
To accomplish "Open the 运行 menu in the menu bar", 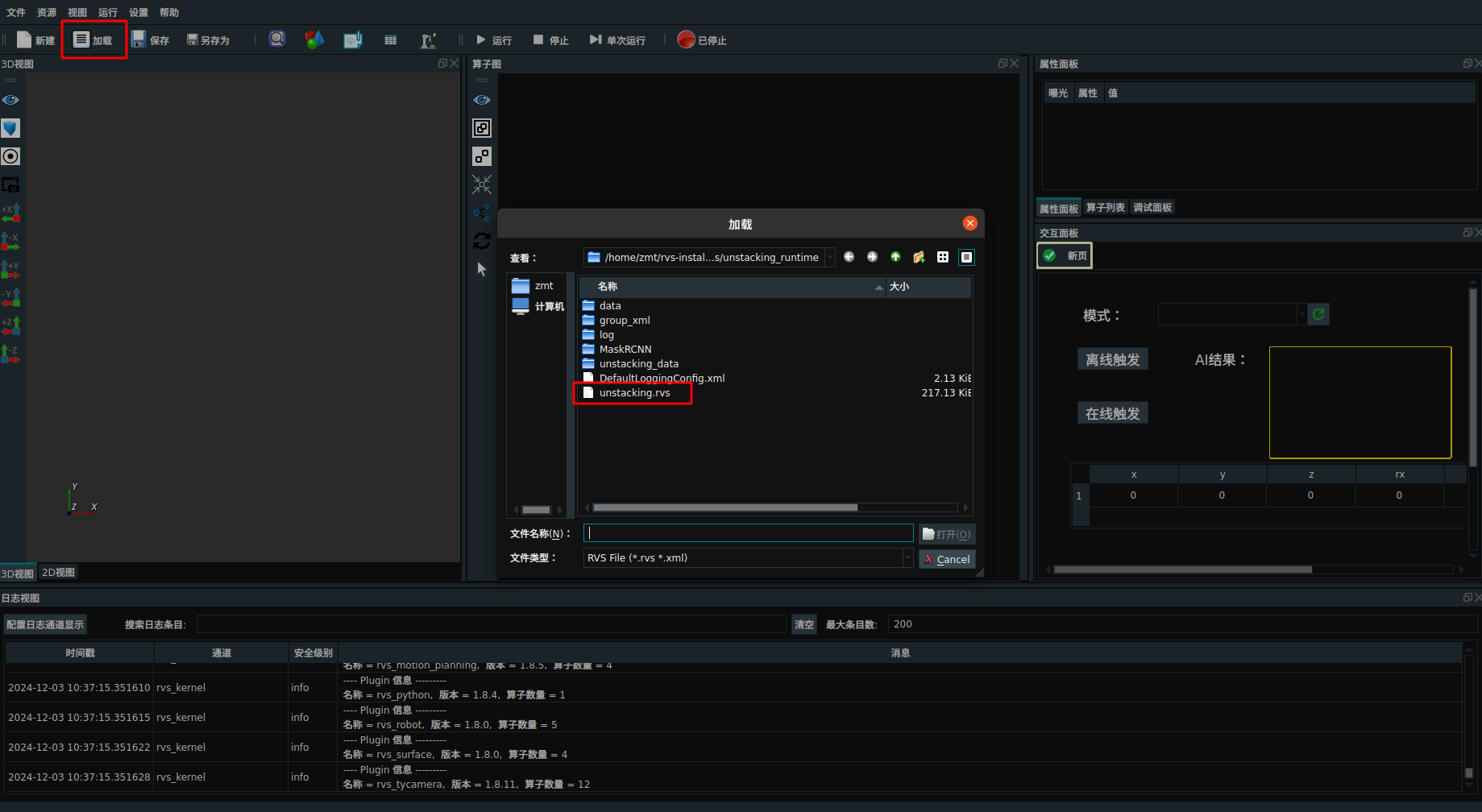I will point(108,12).
